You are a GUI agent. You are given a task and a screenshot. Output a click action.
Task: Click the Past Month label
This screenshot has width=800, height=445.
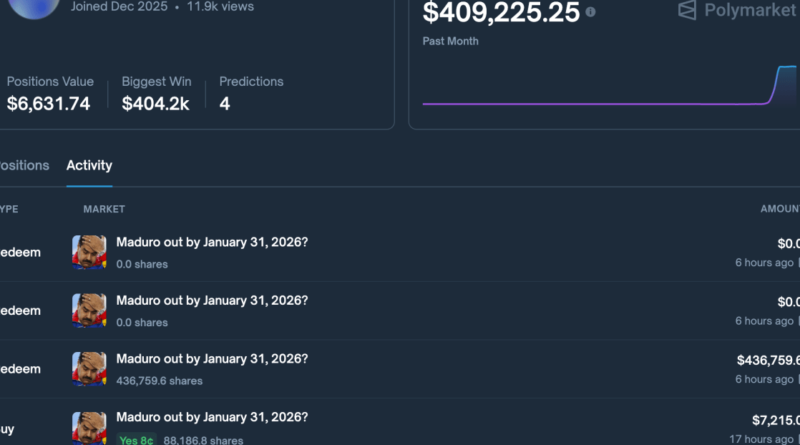point(450,41)
